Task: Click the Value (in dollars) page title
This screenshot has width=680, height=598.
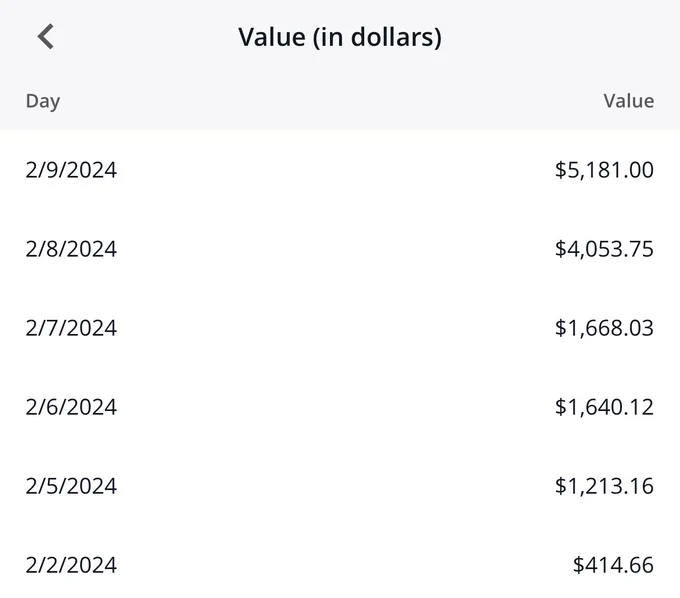Action: pos(340,37)
